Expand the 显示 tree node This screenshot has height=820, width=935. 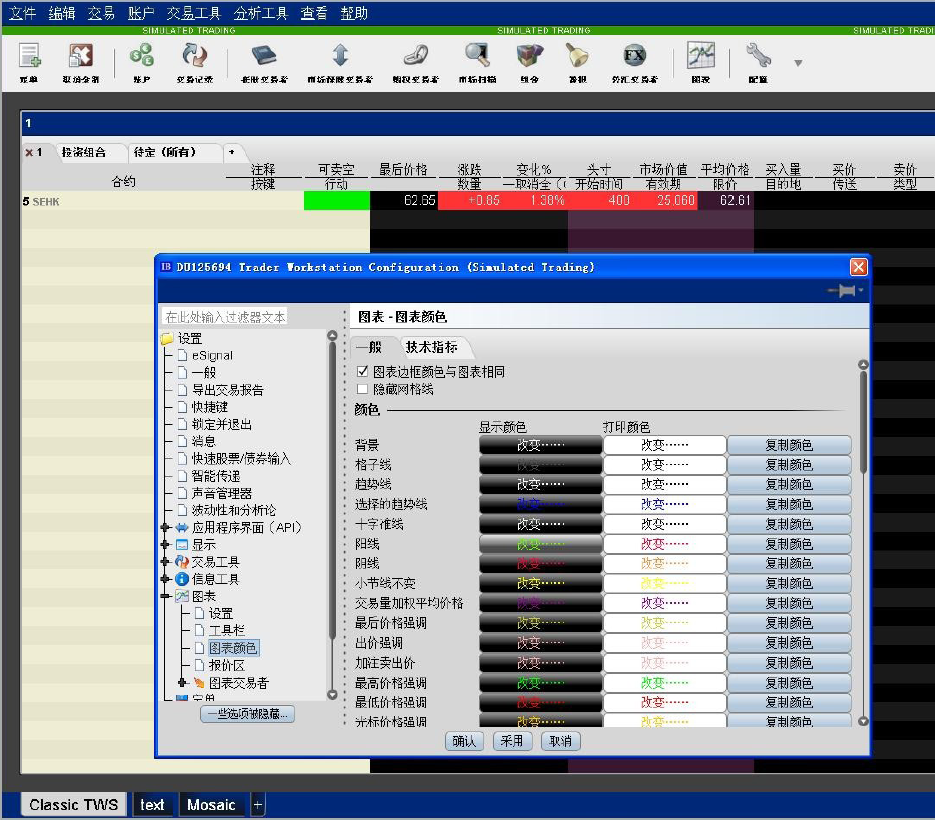(x=165, y=544)
